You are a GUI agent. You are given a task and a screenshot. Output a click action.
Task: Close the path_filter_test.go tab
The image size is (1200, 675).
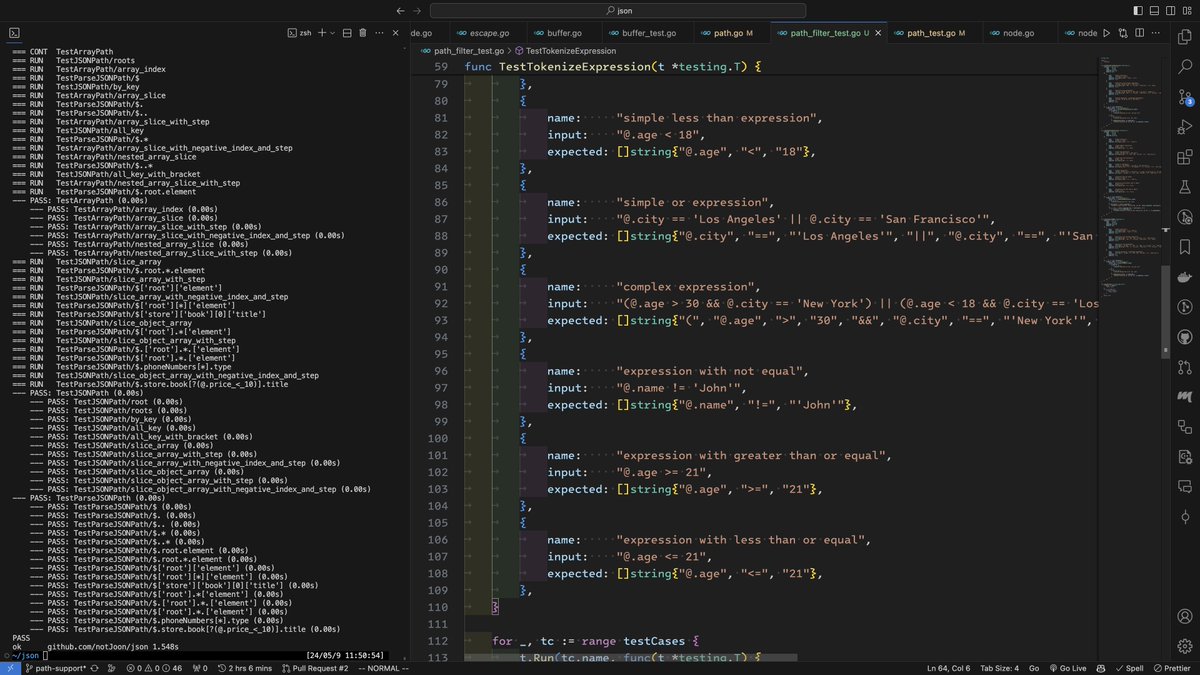coord(879,33)
